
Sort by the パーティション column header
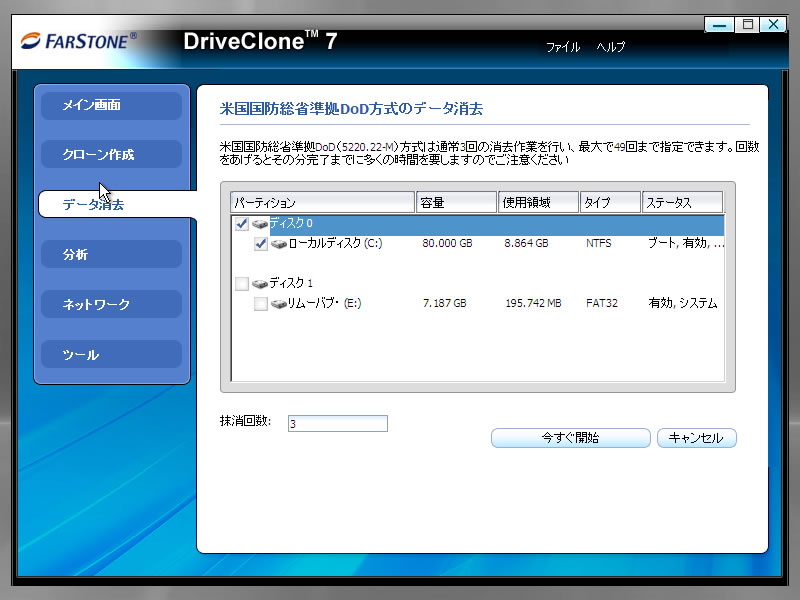pos(322,203)
